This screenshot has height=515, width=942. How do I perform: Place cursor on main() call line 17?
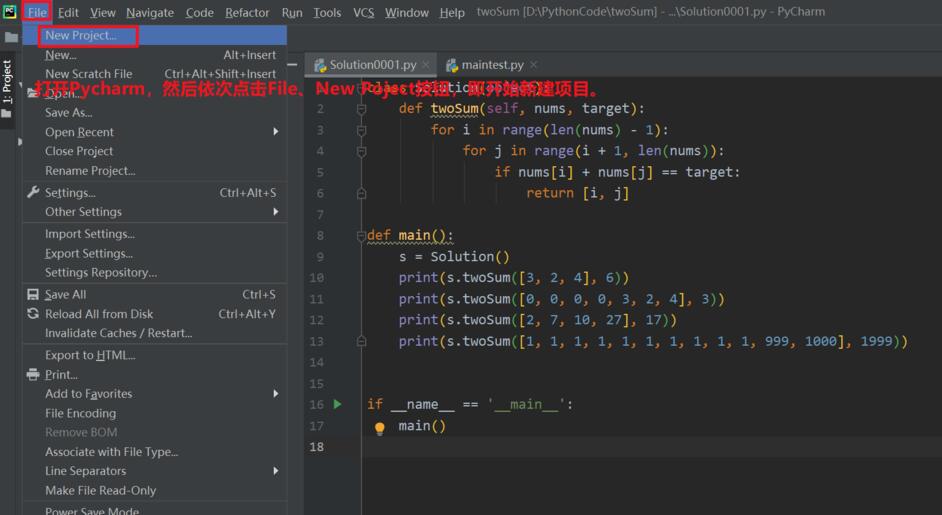tap(422, 425)
